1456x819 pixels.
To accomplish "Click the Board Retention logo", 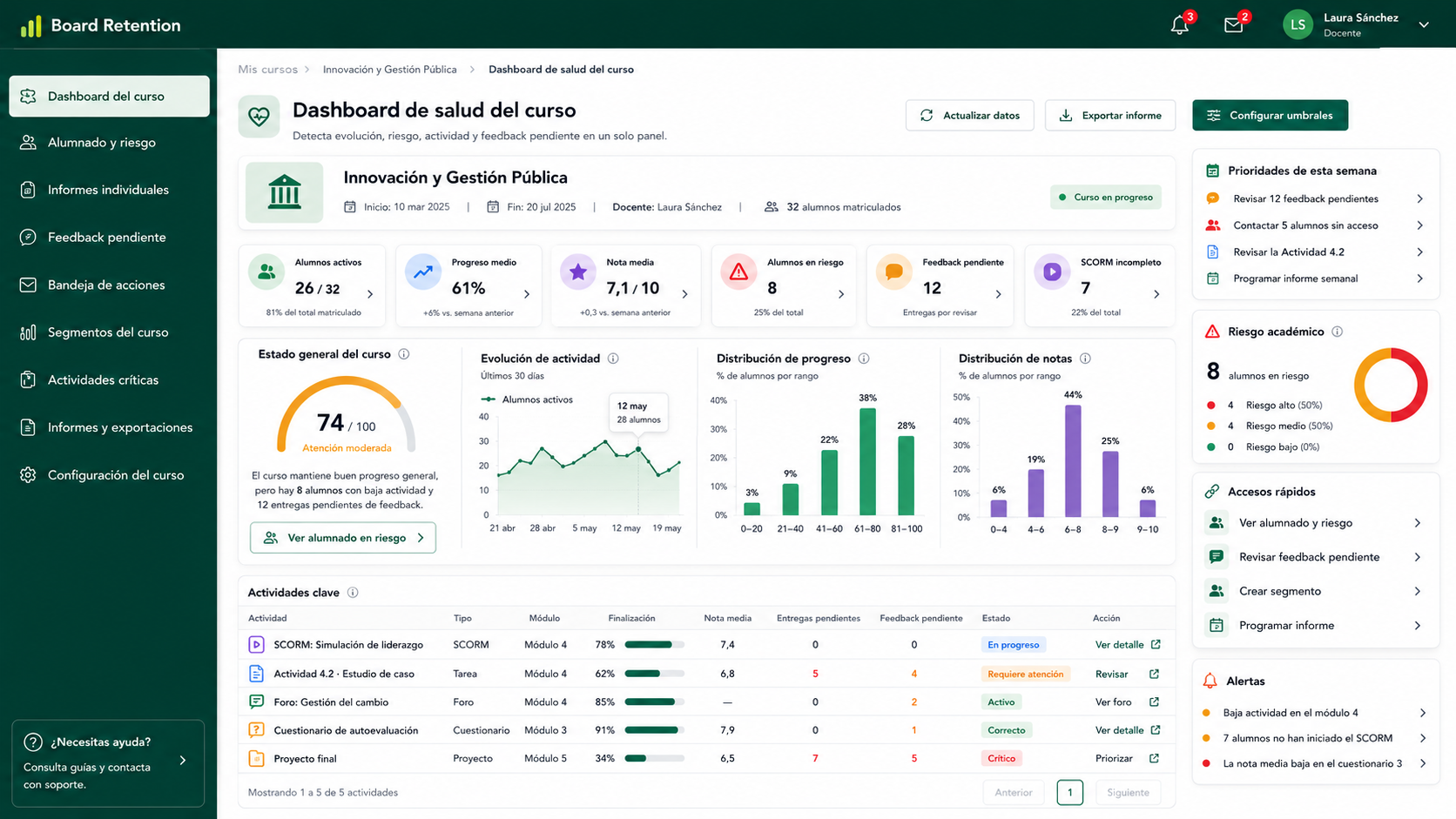I will pos(100,25).
